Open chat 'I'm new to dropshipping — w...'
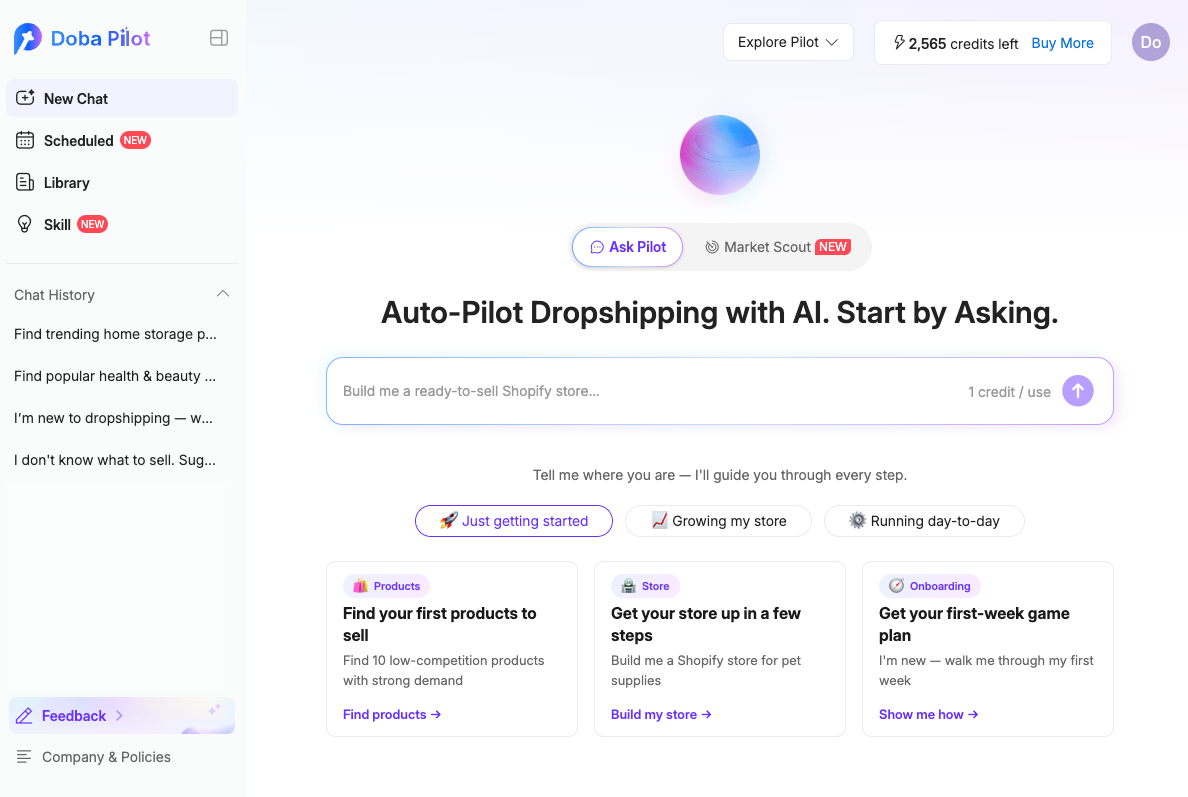 [114, 418]
